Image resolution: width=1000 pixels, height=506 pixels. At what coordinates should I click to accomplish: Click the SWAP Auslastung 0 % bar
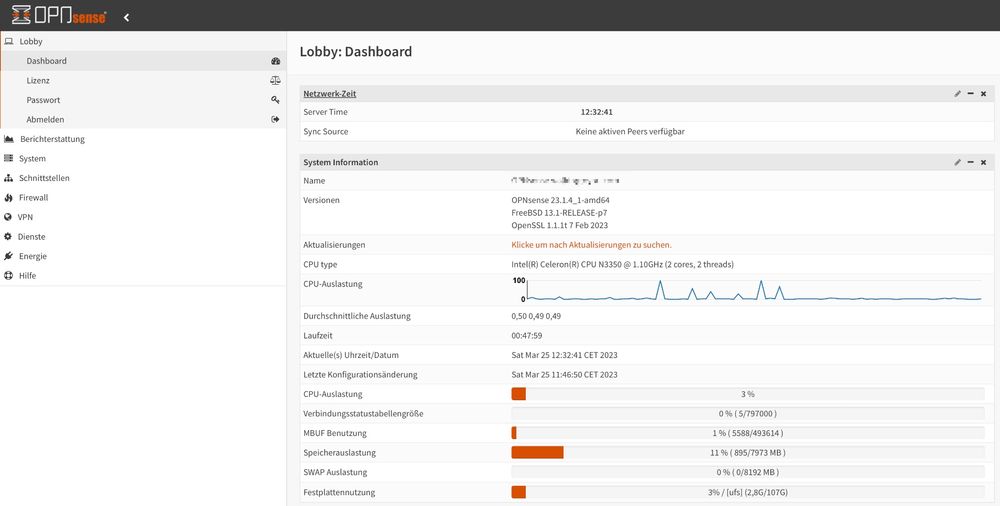tap(747, 473)
